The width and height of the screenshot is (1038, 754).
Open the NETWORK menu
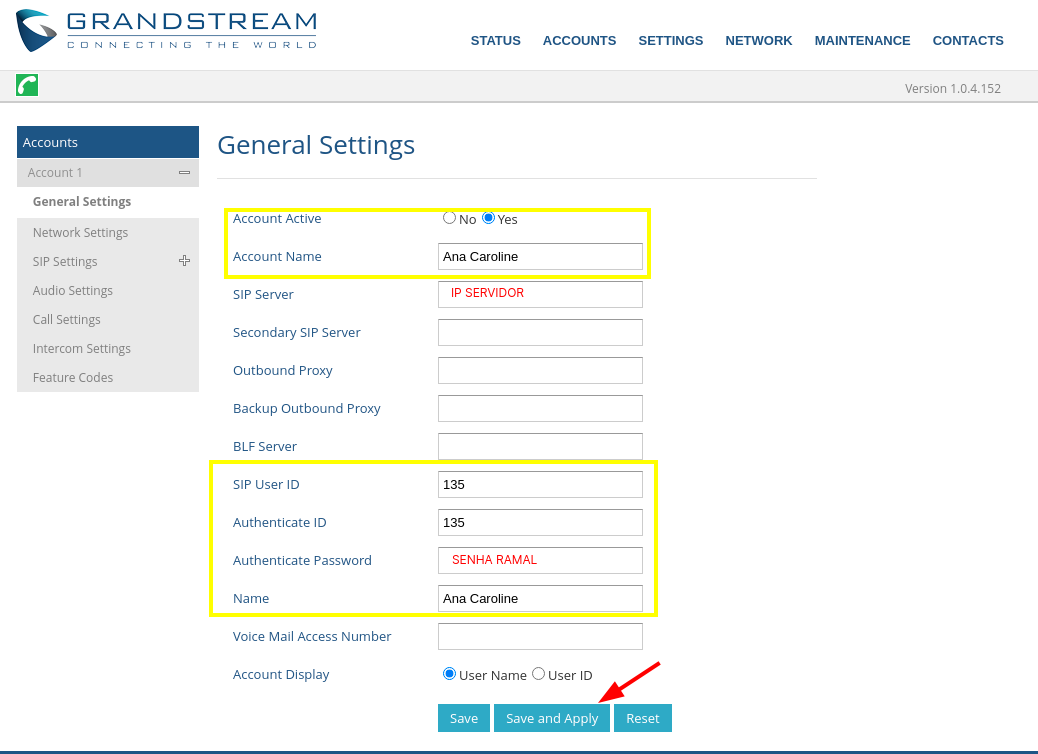[758, 41]
